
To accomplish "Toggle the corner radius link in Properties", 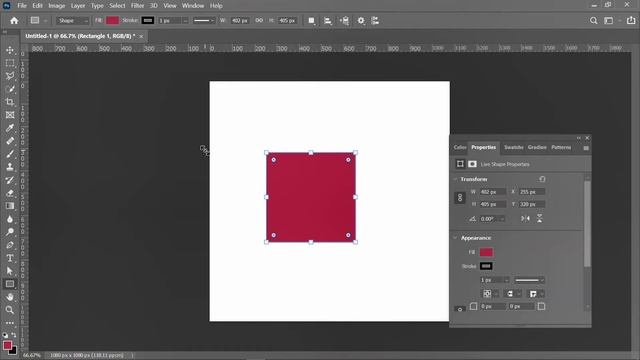I will [x=460, y=309].
